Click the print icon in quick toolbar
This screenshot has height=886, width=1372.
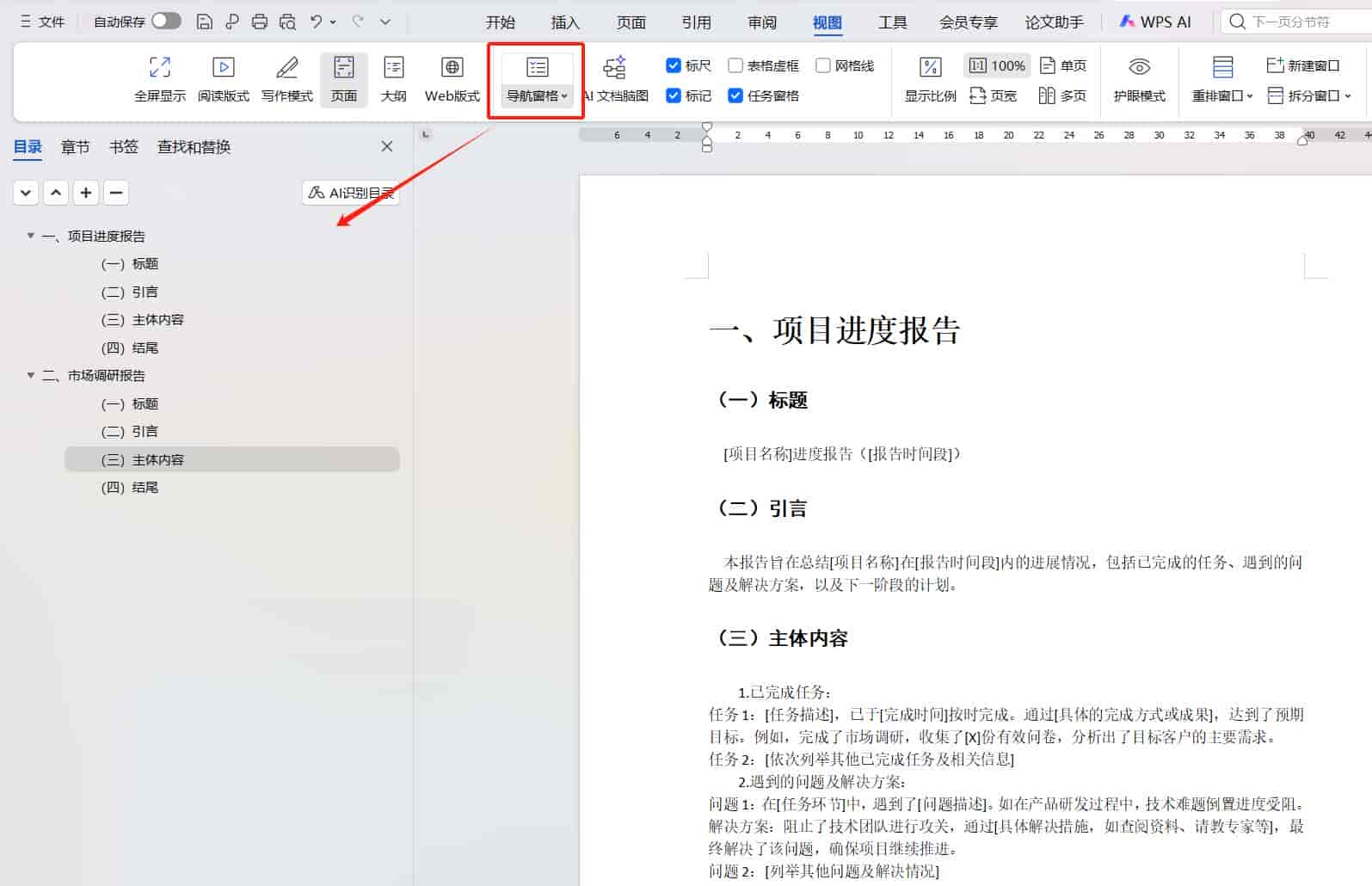[260, 22]
